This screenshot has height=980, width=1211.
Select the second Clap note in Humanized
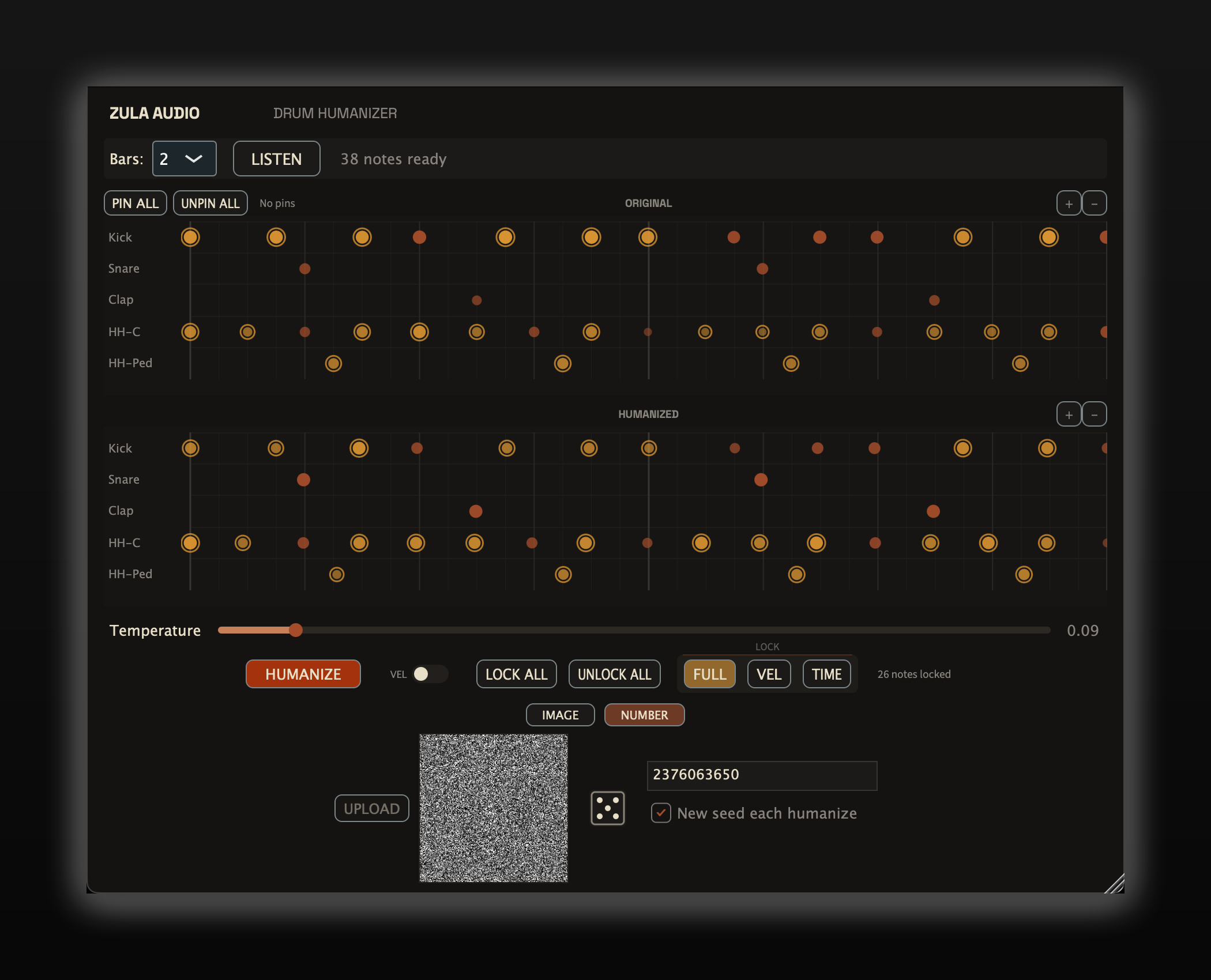pos(933,511)
